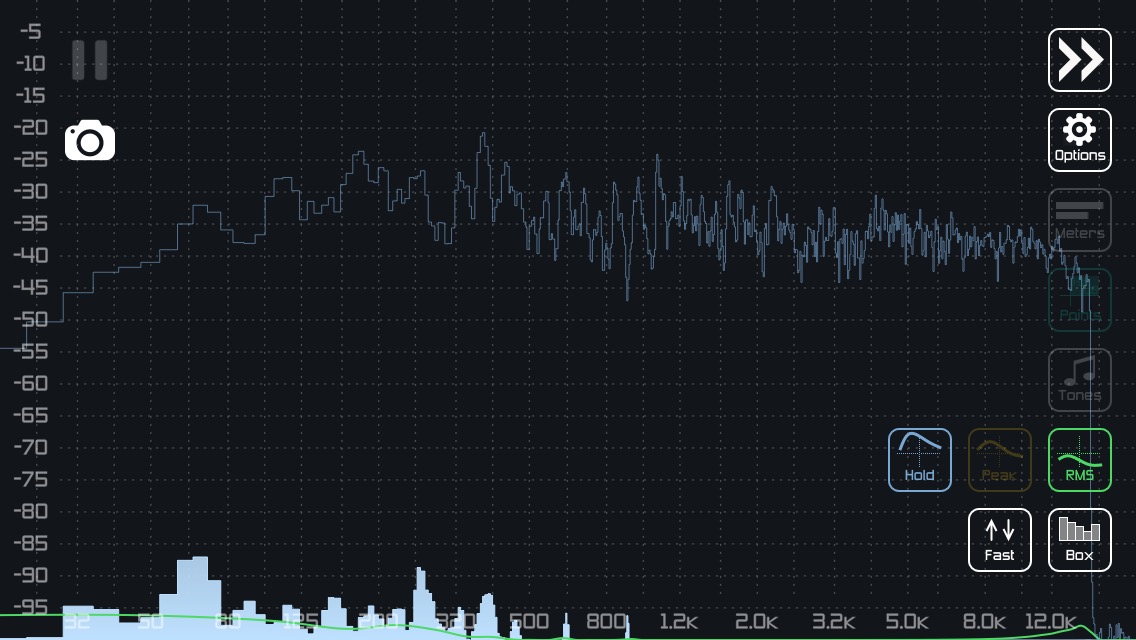
Task: Open the Meters panel
Action: (x=1079, y=220)
